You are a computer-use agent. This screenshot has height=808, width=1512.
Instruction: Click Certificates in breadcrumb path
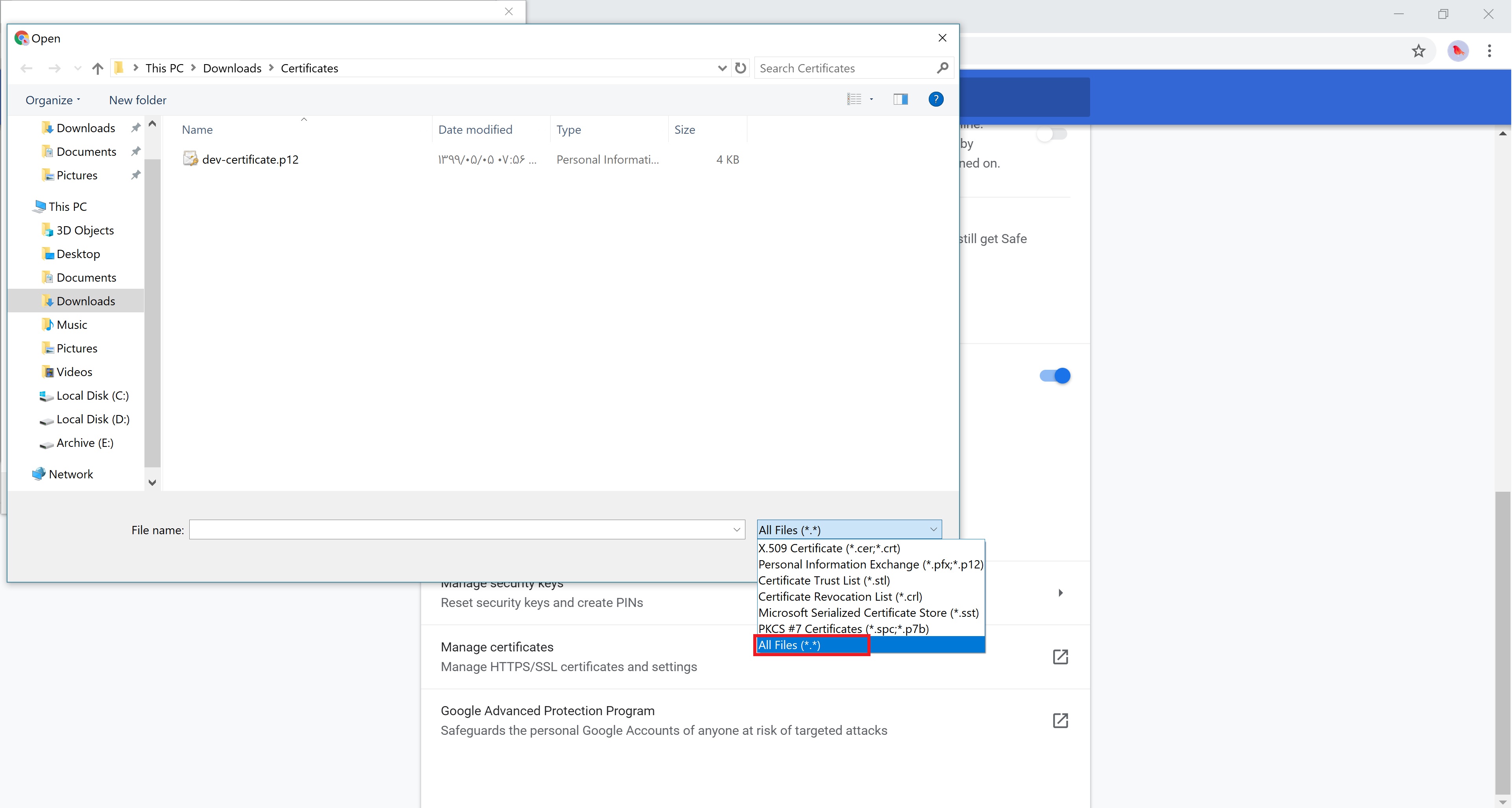pos(309,68)
